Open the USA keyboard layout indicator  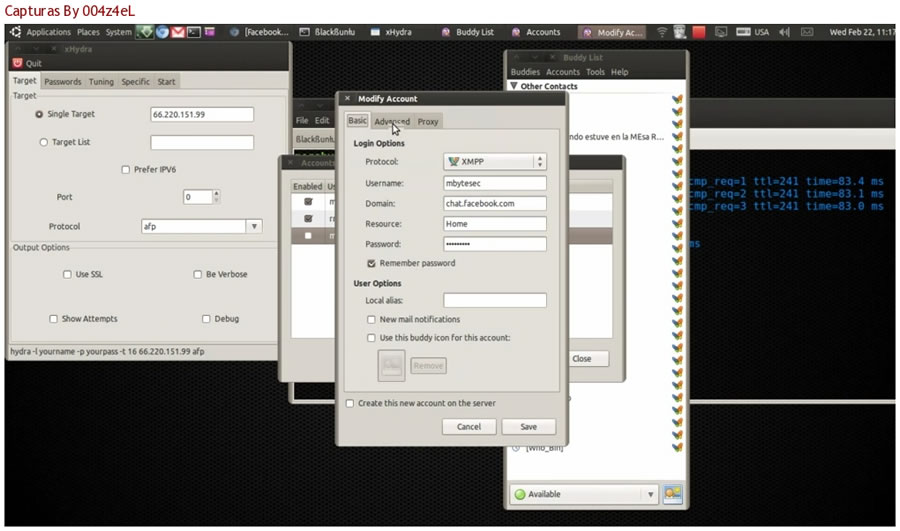tap(752, 32)
